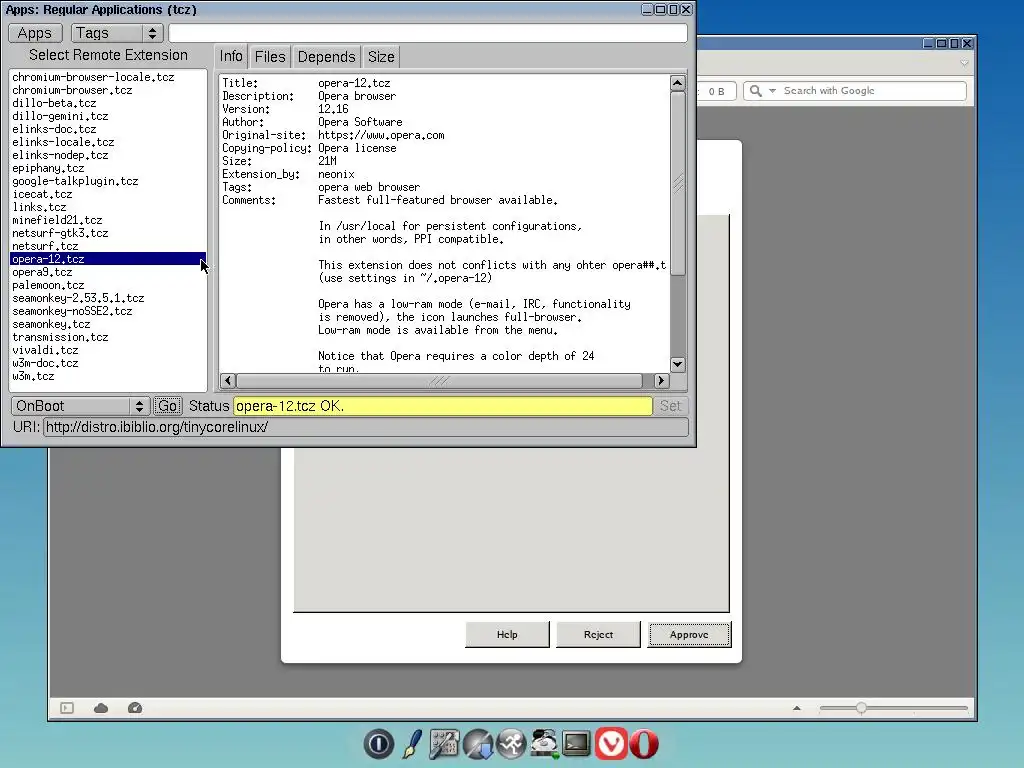
Task: Click the up arrow beside Opera's zoom slider
Action: [797, 708]
